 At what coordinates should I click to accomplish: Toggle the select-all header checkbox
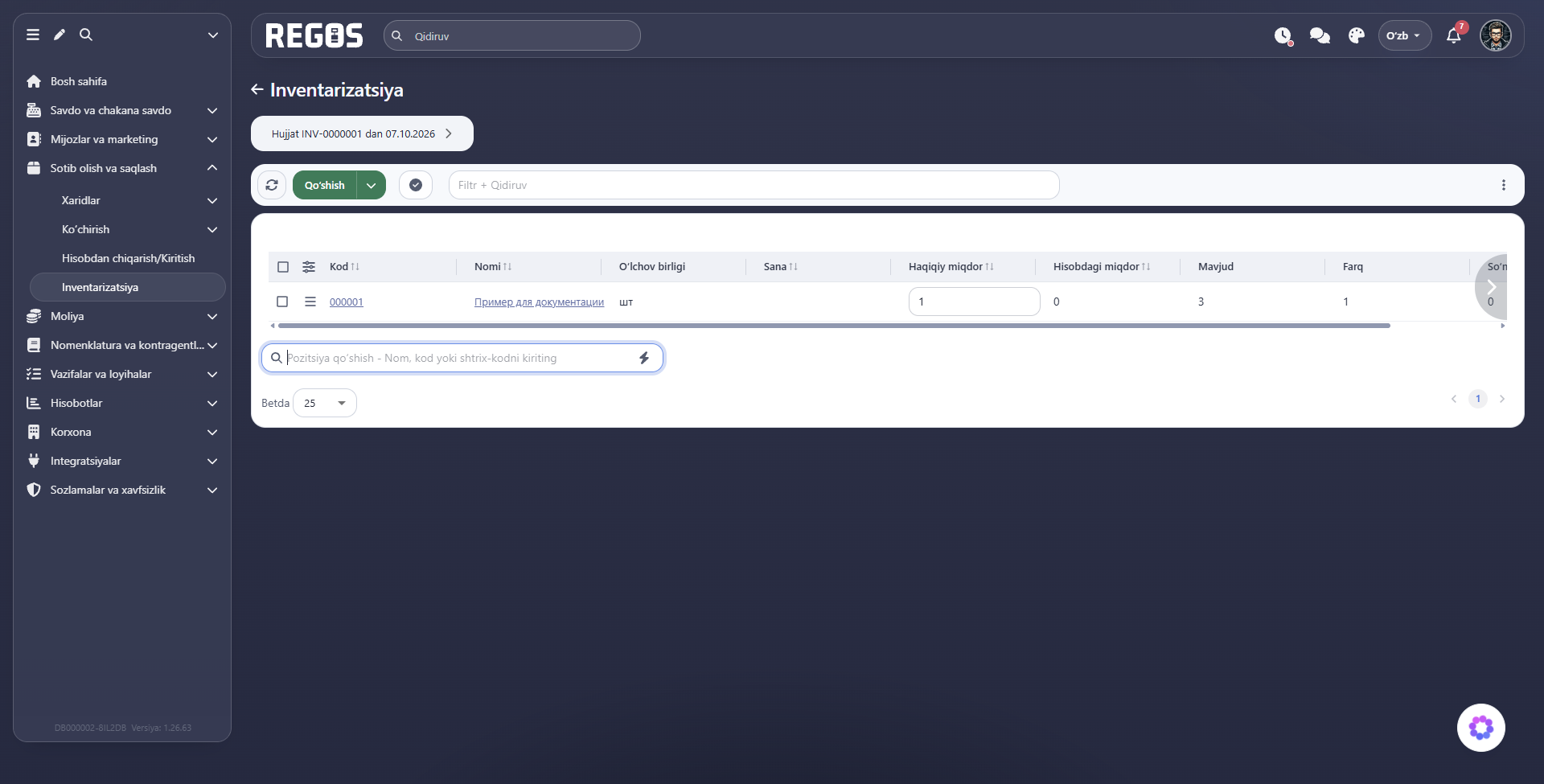pos(283,267)
